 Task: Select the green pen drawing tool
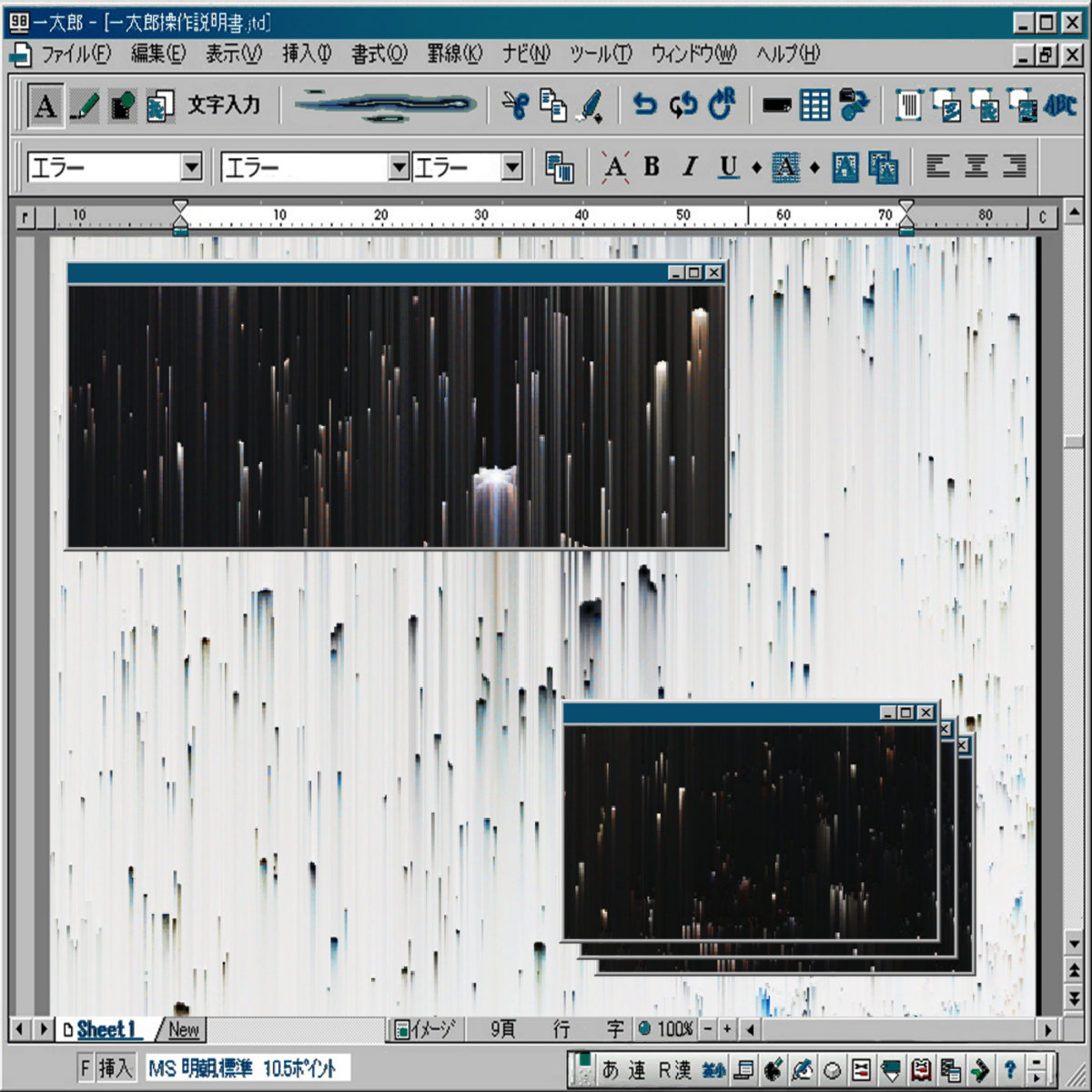(x=84, y=106)
